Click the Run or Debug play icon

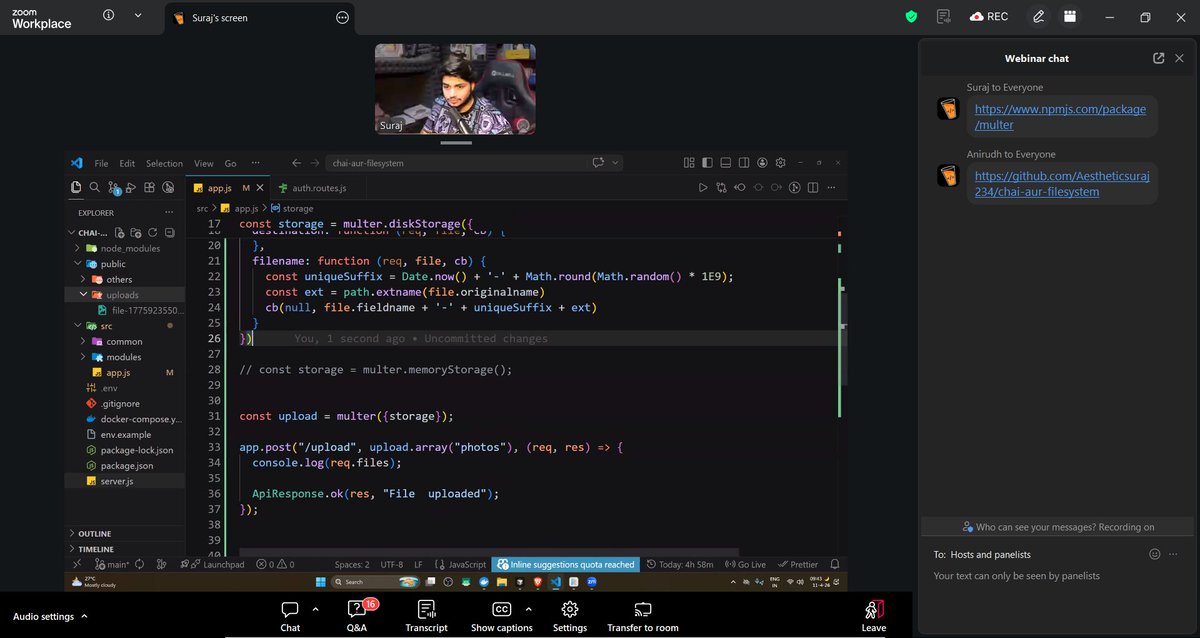tap(703, 187)
